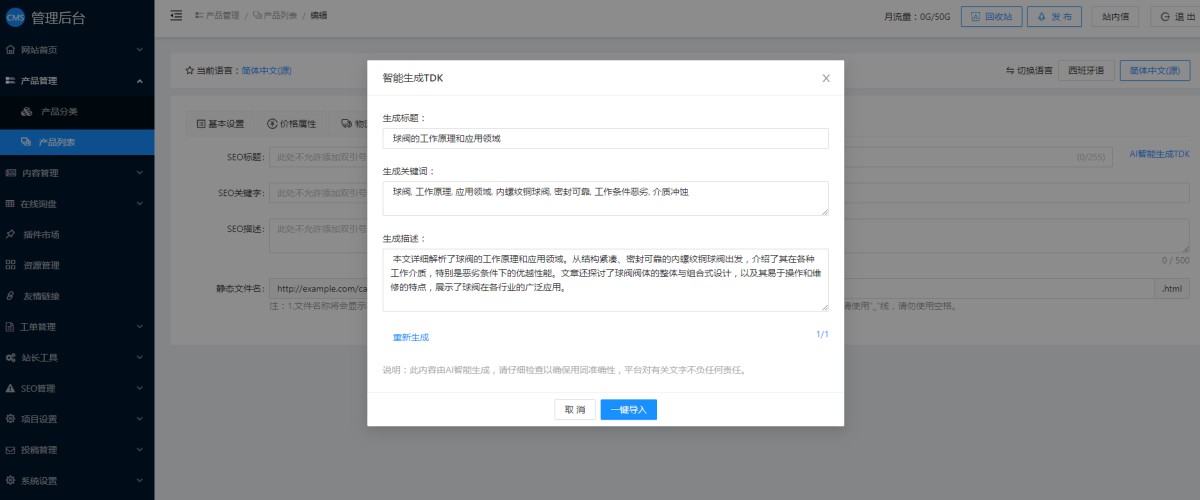The width and height of the screenshot is (1200, 500).
Task: Toggle sidebar collapse hamburger icon
Action: (x=176, y=15)
